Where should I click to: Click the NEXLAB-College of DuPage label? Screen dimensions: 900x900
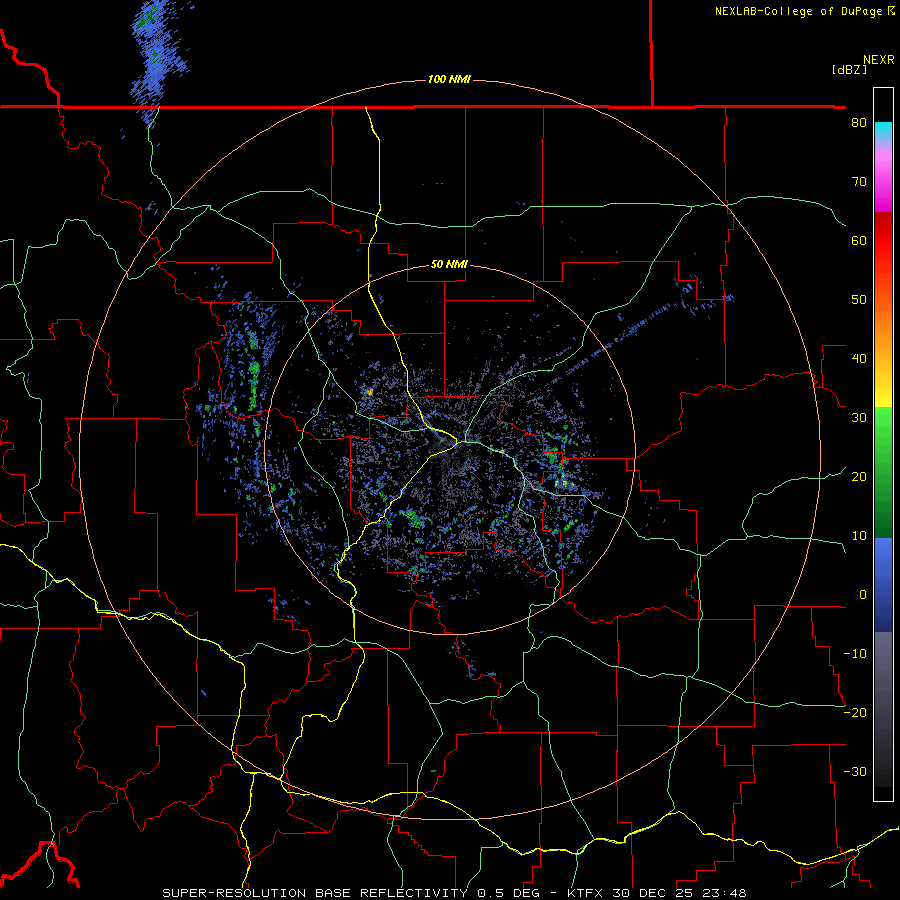pyautogui.click(x=798, y=11)
